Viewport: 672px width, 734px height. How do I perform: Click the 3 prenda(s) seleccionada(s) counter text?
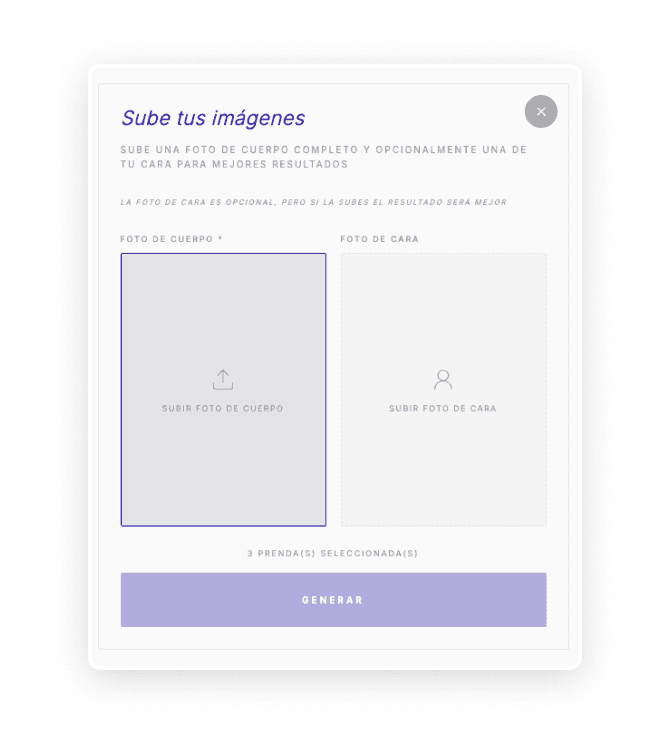[332, 553]
